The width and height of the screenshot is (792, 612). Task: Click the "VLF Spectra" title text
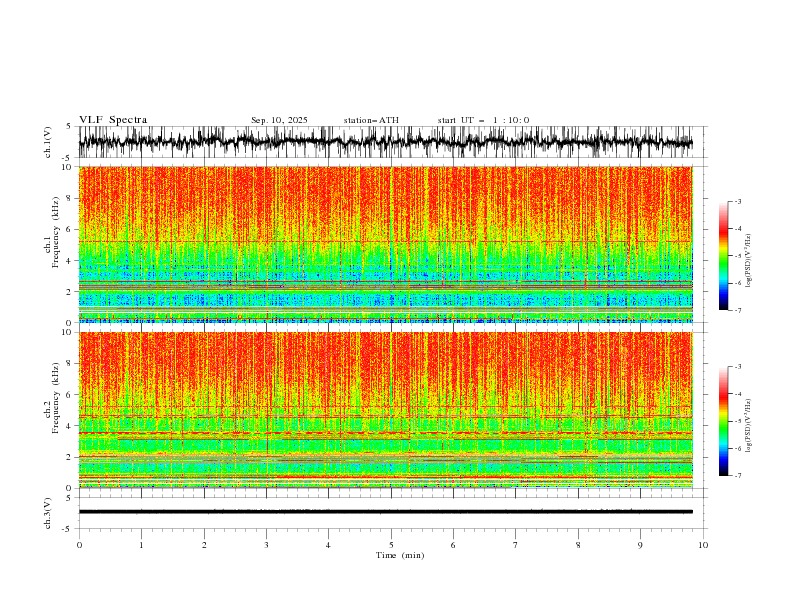coord(113,120)
